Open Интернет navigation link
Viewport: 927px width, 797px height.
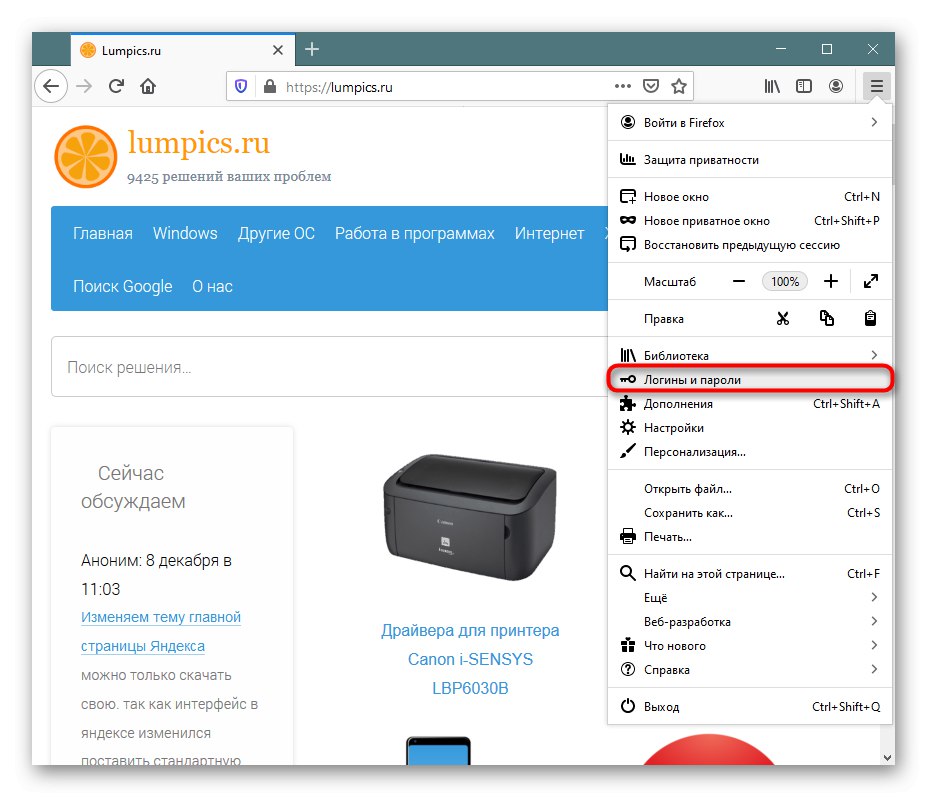pos(549,234)
